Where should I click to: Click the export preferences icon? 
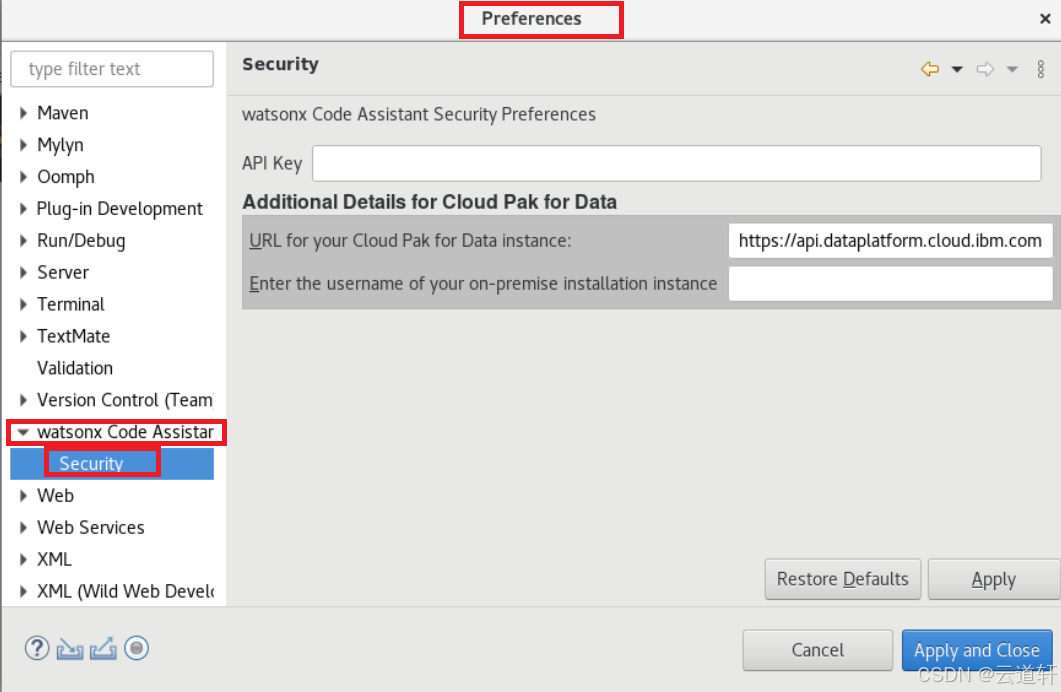coord(103,648)
